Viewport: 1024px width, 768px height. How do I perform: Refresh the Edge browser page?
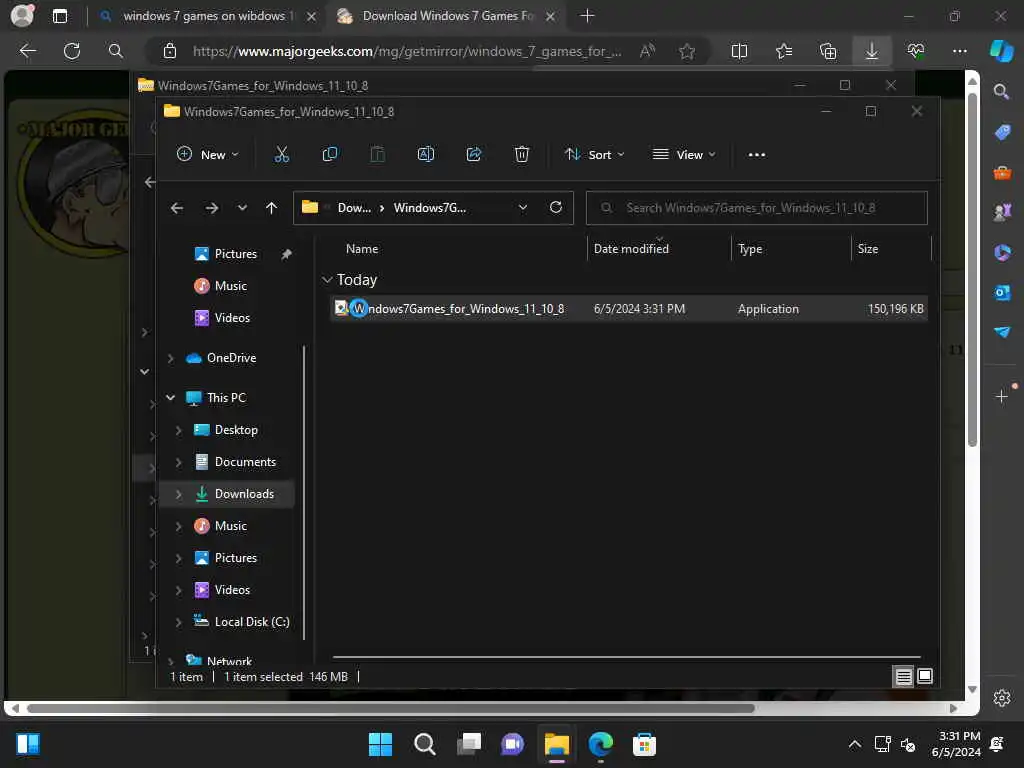coord(72,51)
